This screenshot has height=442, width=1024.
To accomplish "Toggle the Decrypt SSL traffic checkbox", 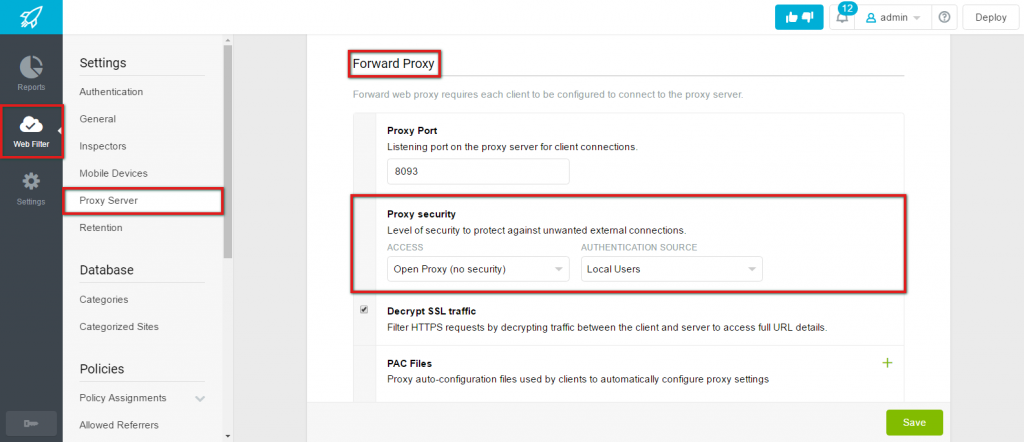I will pyautogui.click(x=364, y=310).
